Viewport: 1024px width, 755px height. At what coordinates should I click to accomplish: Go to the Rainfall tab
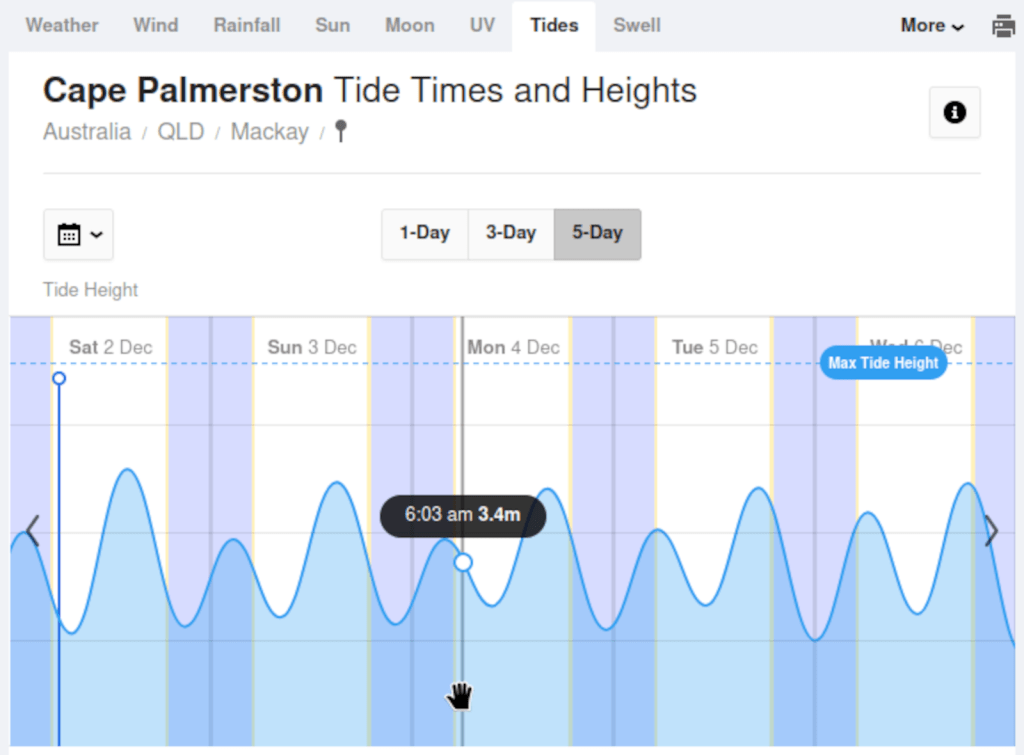[x=247, y=25]
